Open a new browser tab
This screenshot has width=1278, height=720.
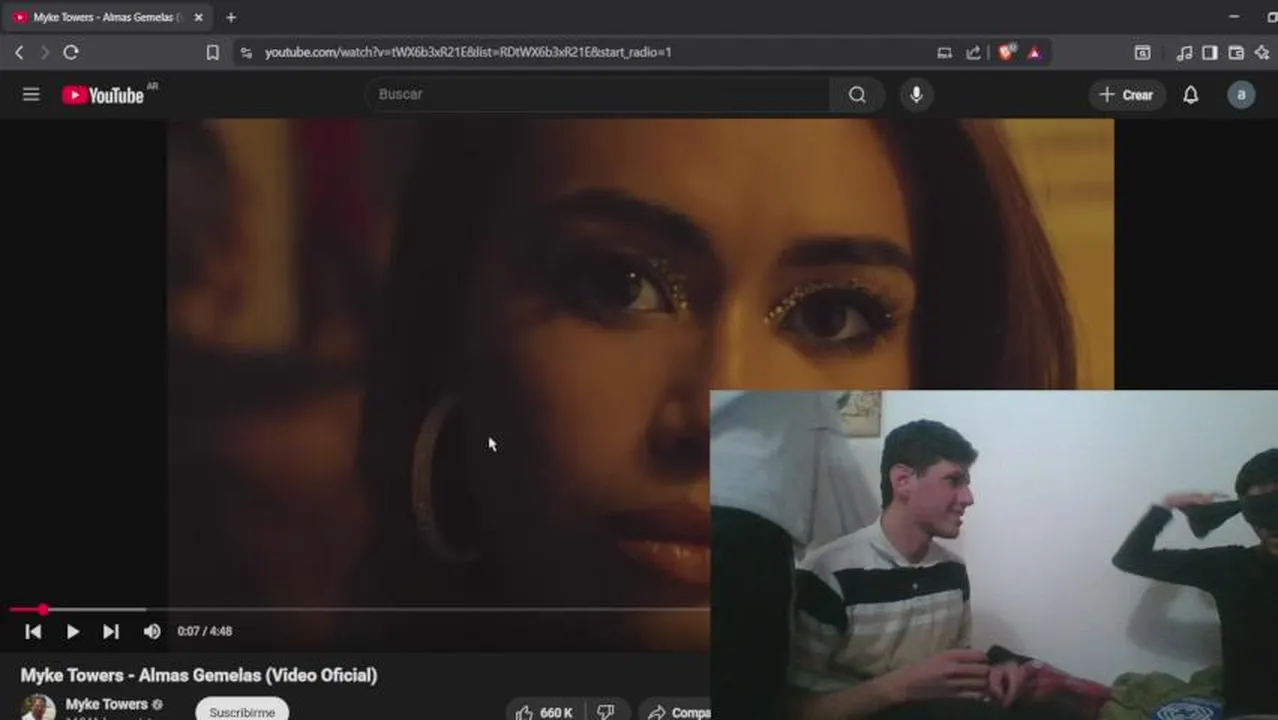[x=231, y=17]
